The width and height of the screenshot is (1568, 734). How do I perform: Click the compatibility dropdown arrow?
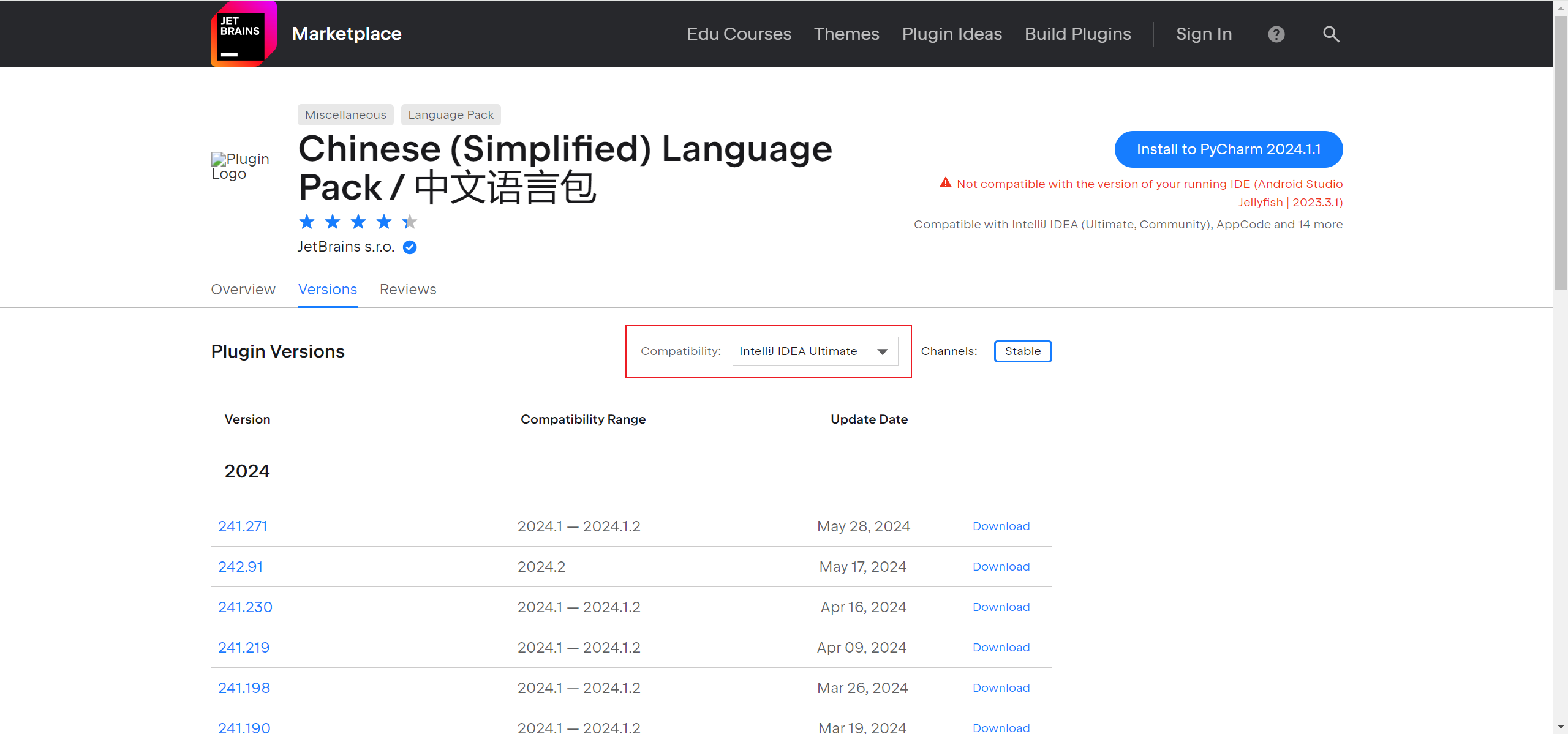click(x=883, y=352)
